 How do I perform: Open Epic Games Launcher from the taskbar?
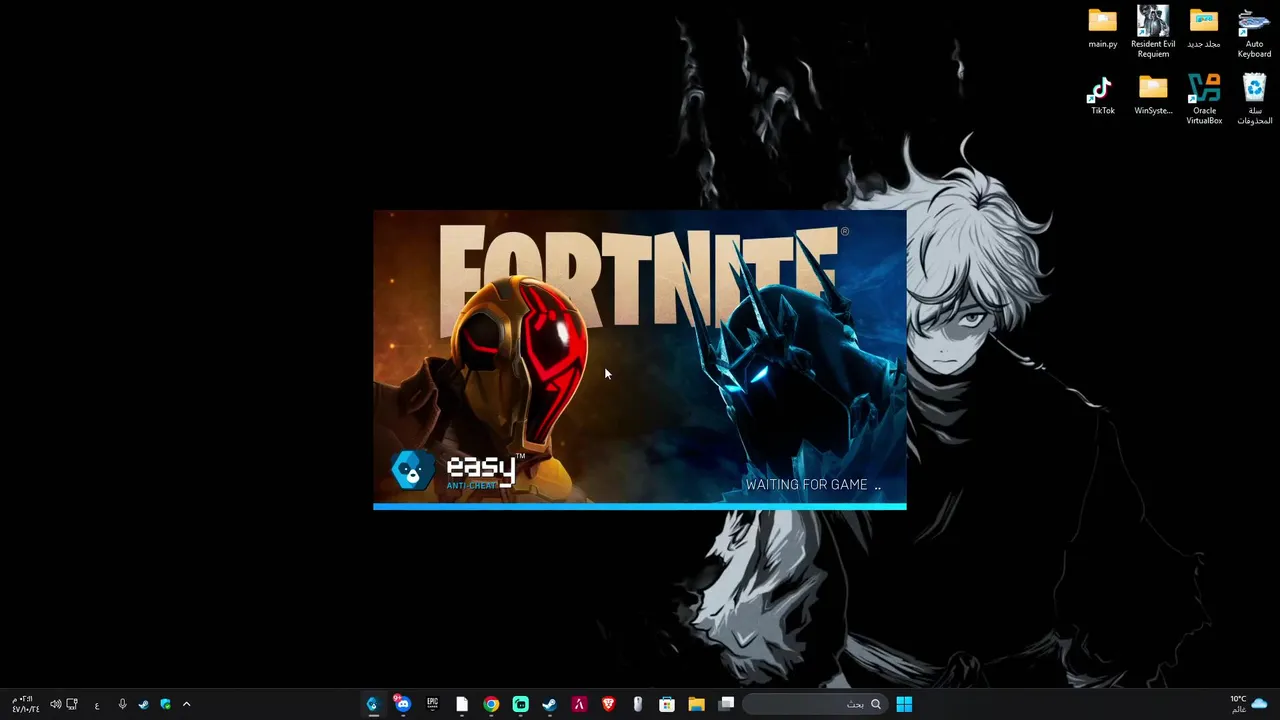pos(432,704)
